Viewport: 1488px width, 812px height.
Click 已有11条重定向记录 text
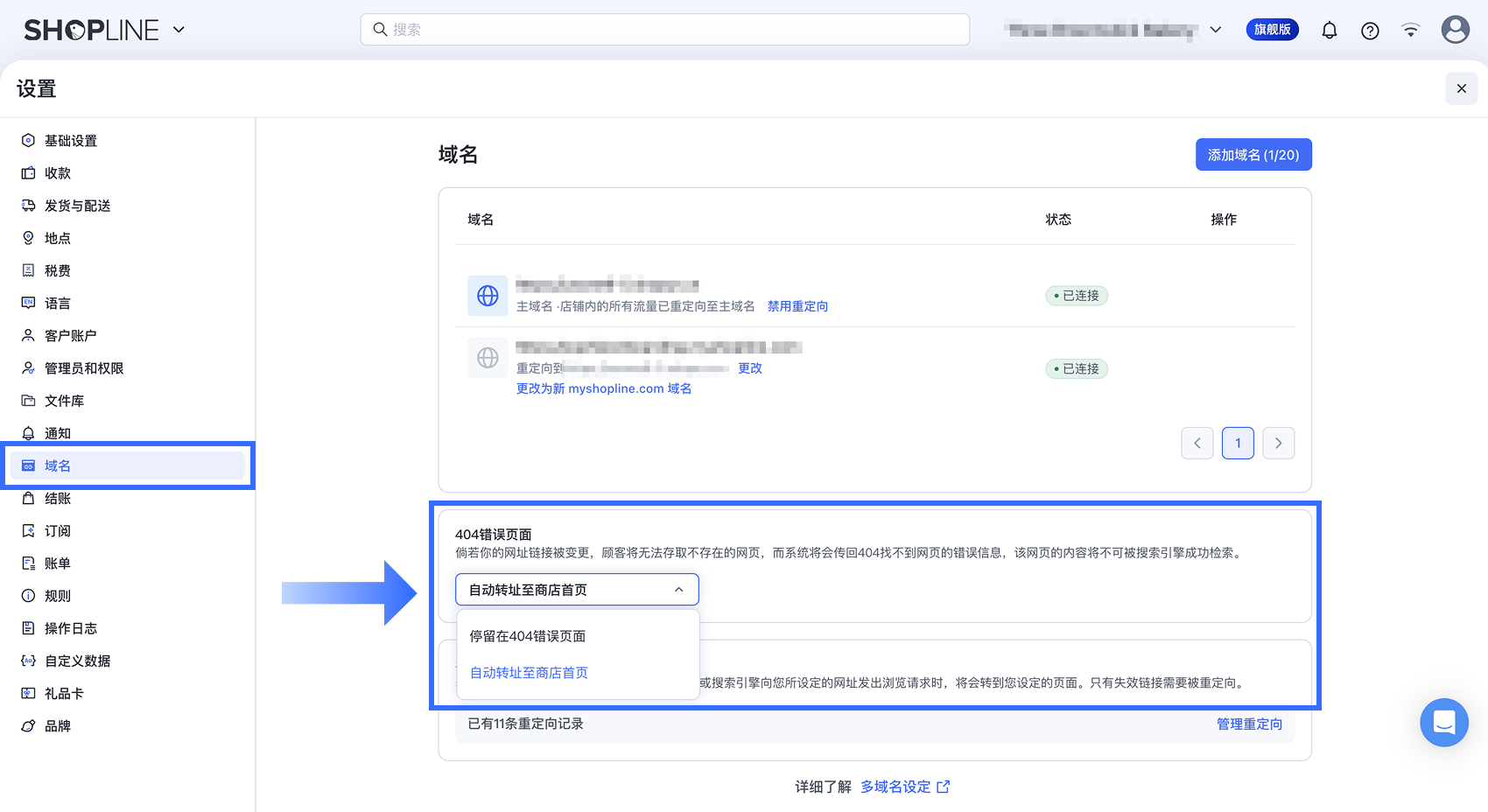tap(525, 724)
